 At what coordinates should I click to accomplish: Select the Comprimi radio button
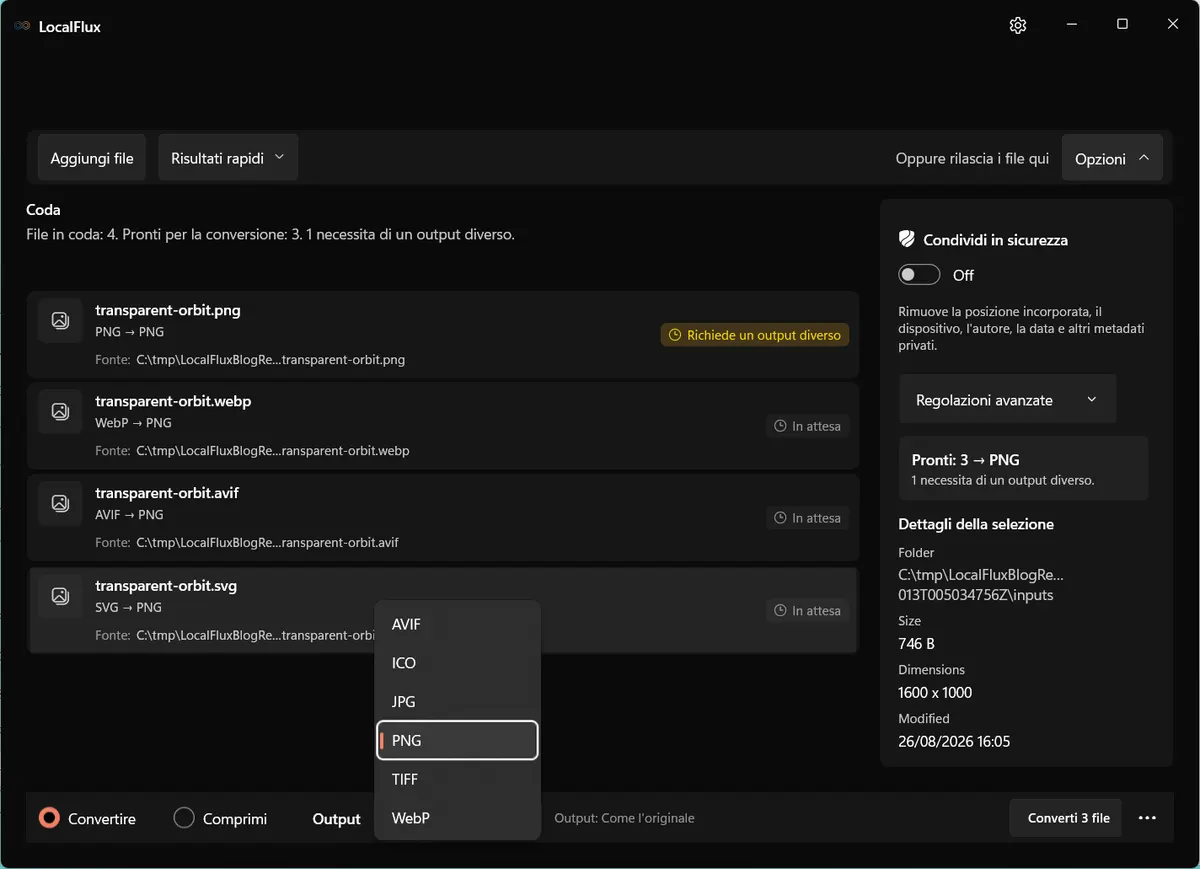(184, 818)
